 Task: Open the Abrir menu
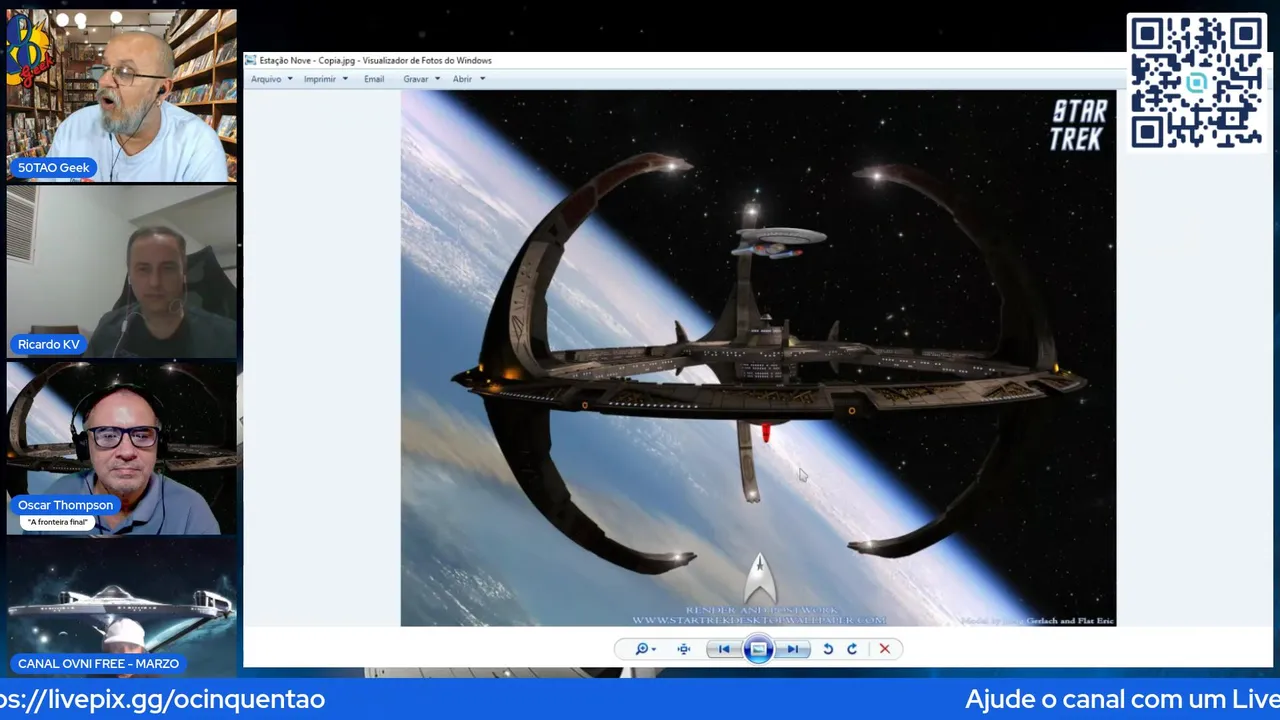tap(468, 79)
